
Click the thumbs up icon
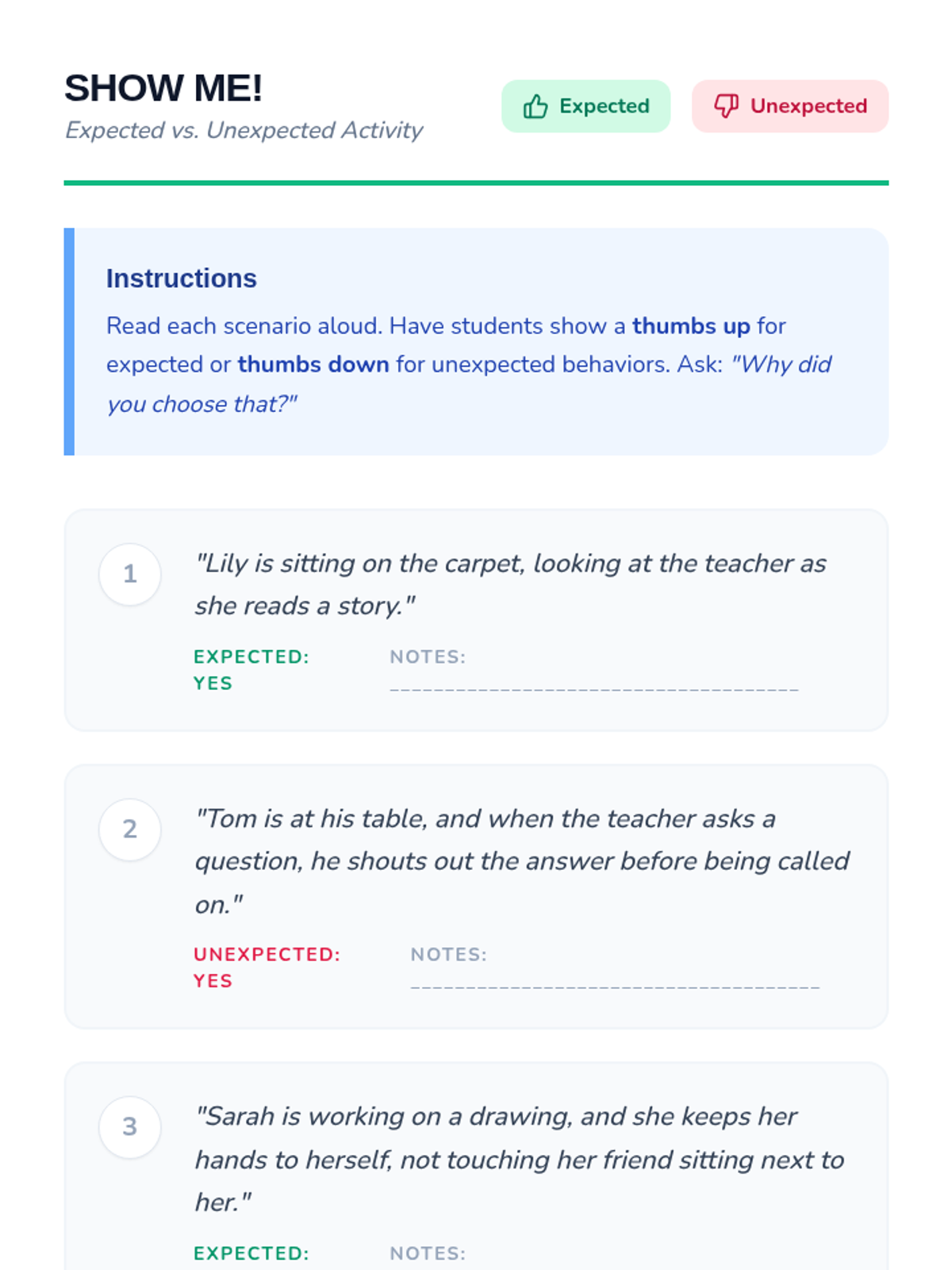click(535, 106)
